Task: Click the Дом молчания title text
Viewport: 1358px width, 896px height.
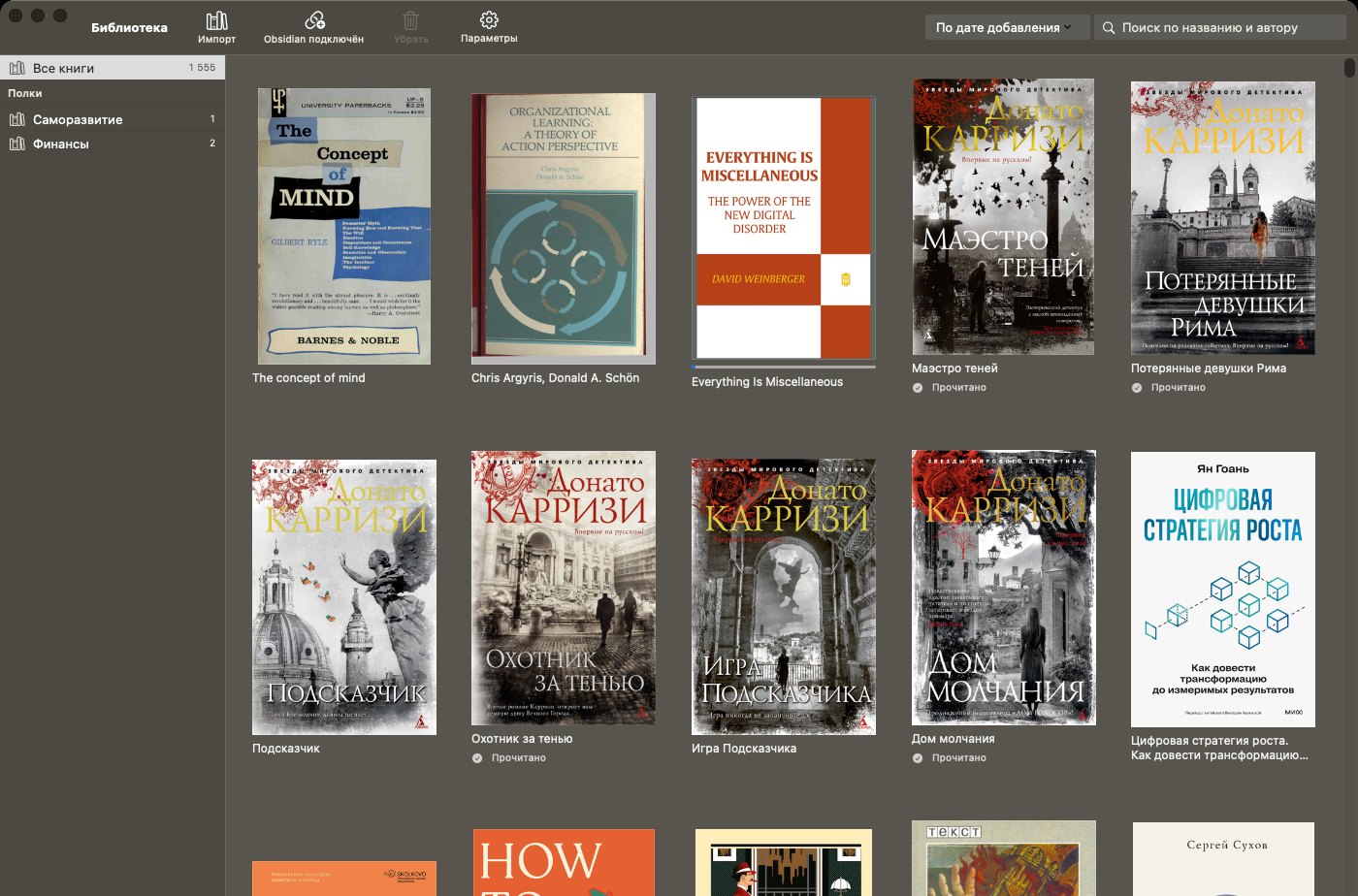Action: coord(954,739)
